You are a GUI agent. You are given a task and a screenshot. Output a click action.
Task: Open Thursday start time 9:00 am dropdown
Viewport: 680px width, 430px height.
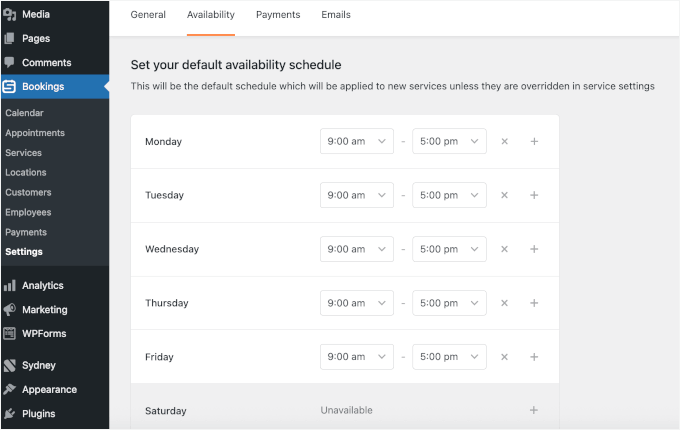tap(357, 303)
